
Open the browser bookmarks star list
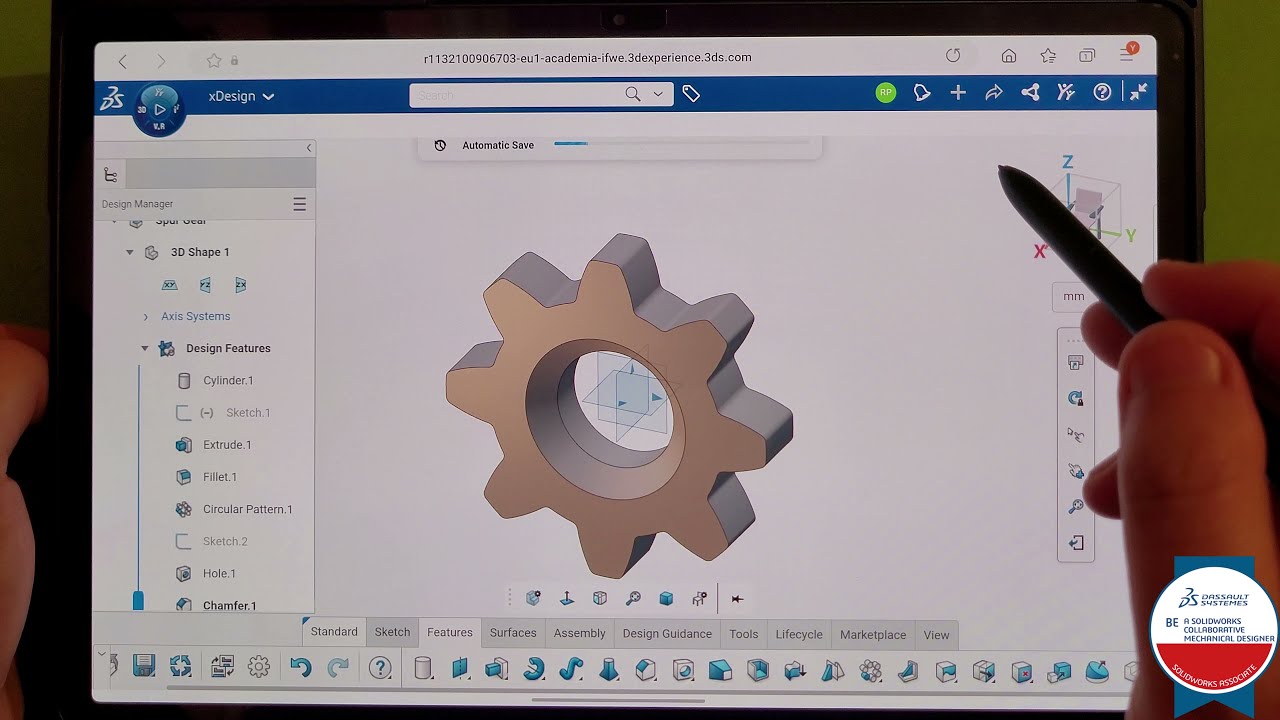(x=1048, y=56)
